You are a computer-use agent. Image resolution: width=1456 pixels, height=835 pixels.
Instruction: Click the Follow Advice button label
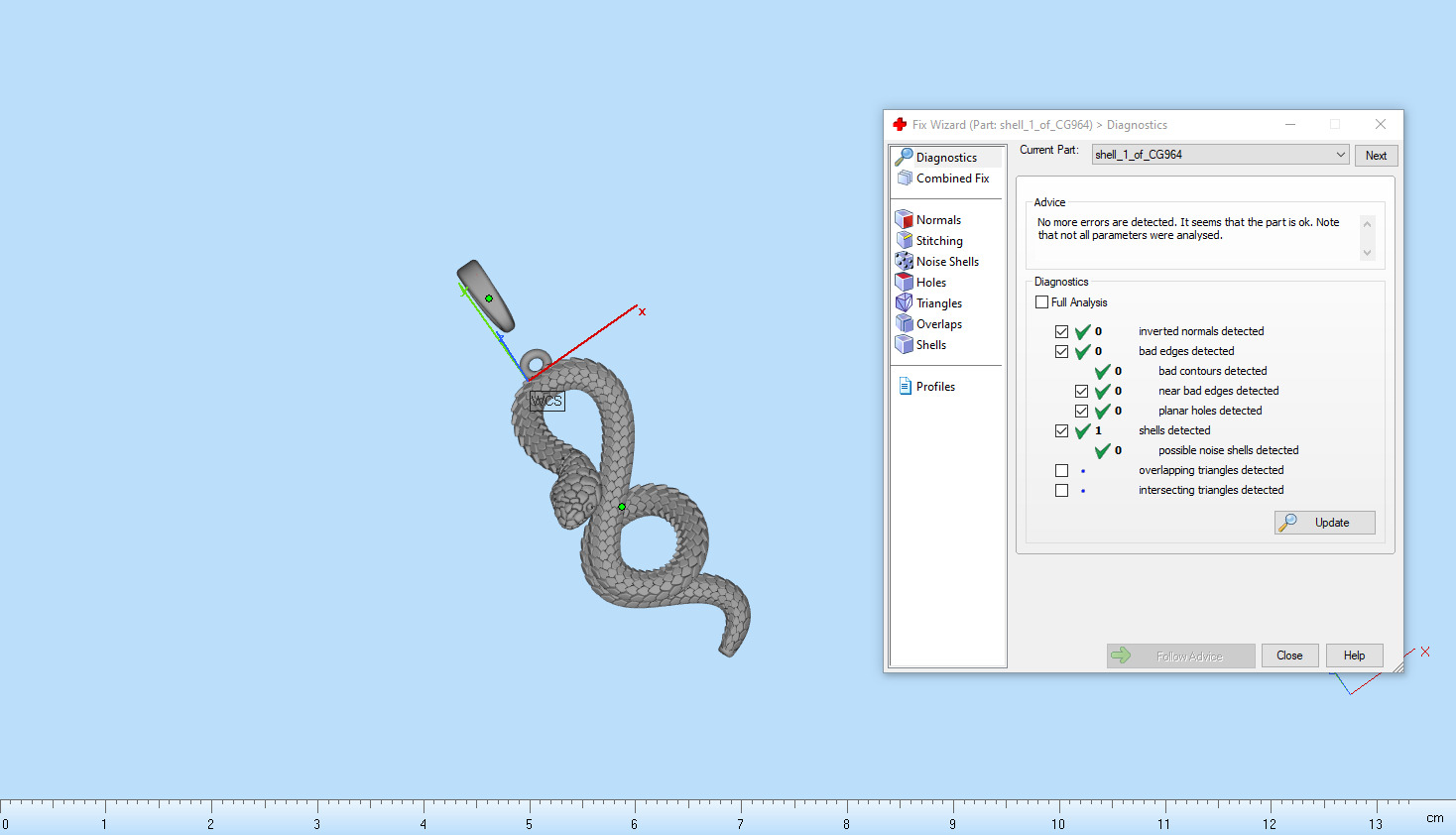point(1189,656)
